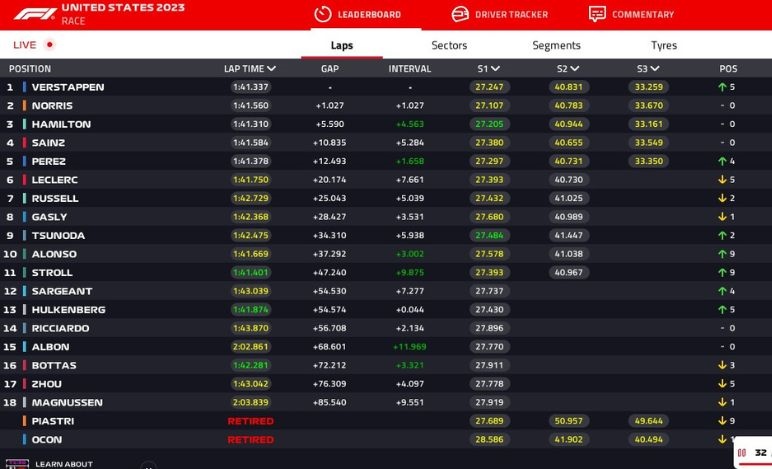This screenshot has width=772, height=469.
Task: Click the red LIVE indicator dot
Action: click(x=50, y=45)
